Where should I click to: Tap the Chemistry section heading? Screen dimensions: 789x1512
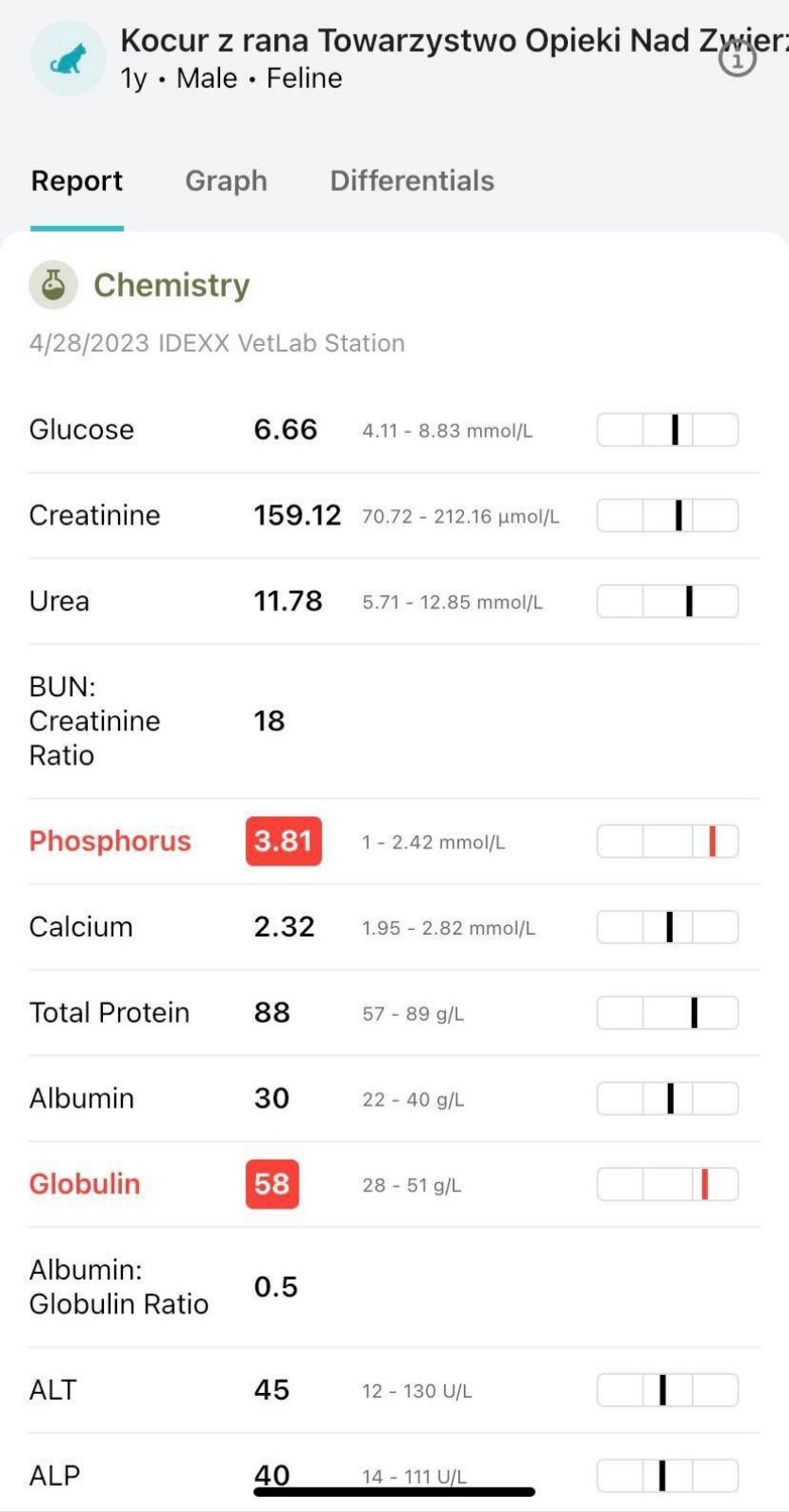coord(171,284)
